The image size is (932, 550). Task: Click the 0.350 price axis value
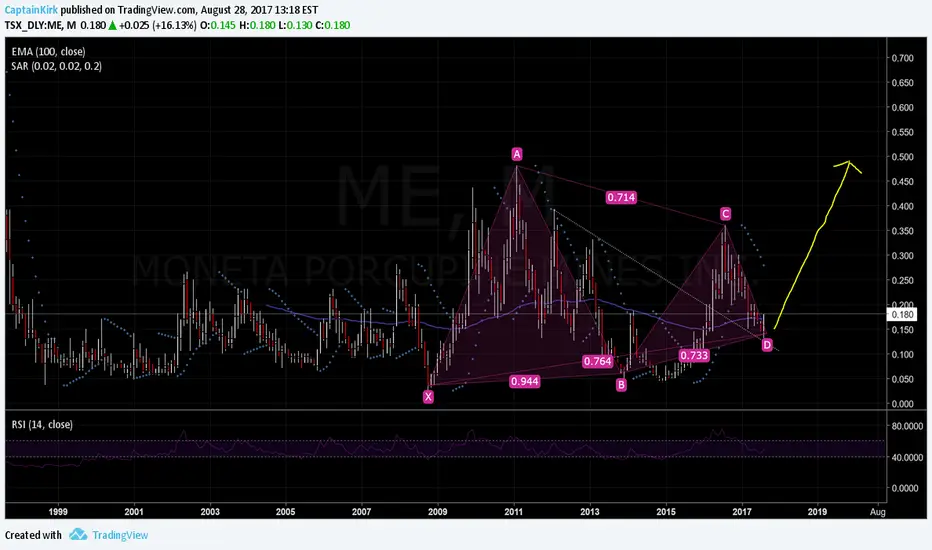coord(902,231)
